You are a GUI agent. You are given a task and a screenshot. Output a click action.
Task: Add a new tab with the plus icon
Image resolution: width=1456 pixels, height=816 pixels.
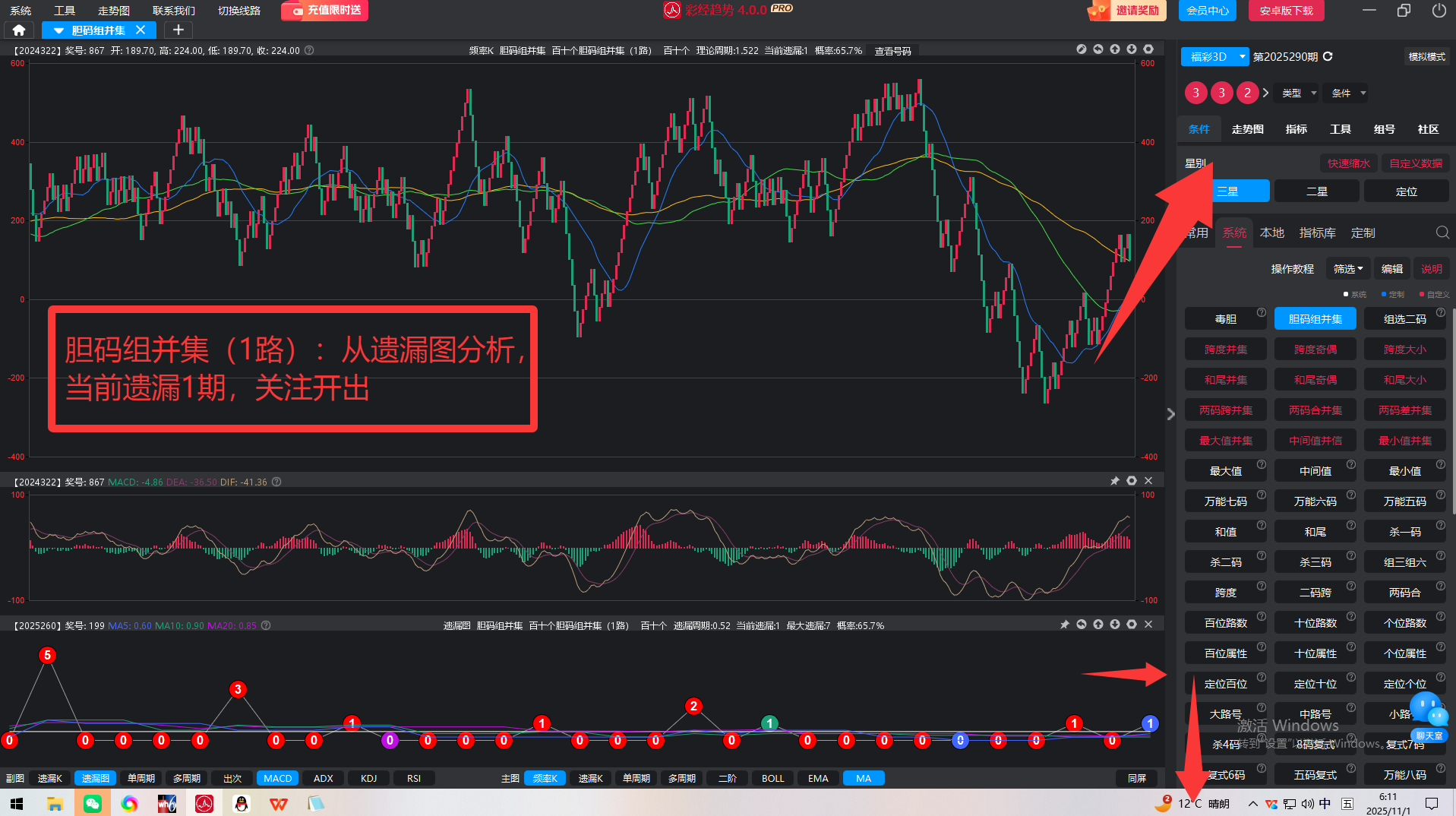(x=178, y=30)
